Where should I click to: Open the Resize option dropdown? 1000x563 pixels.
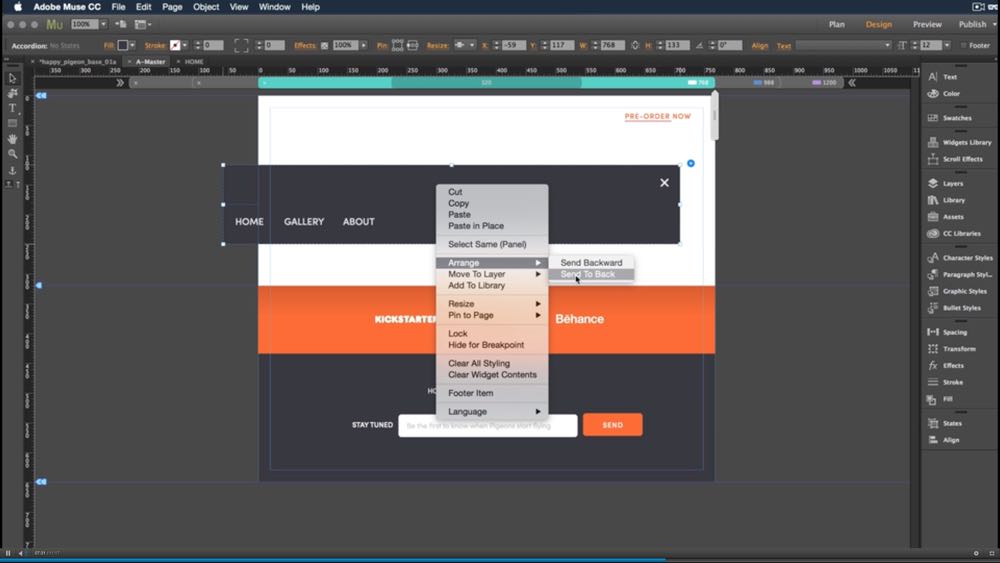click(464, 45)
